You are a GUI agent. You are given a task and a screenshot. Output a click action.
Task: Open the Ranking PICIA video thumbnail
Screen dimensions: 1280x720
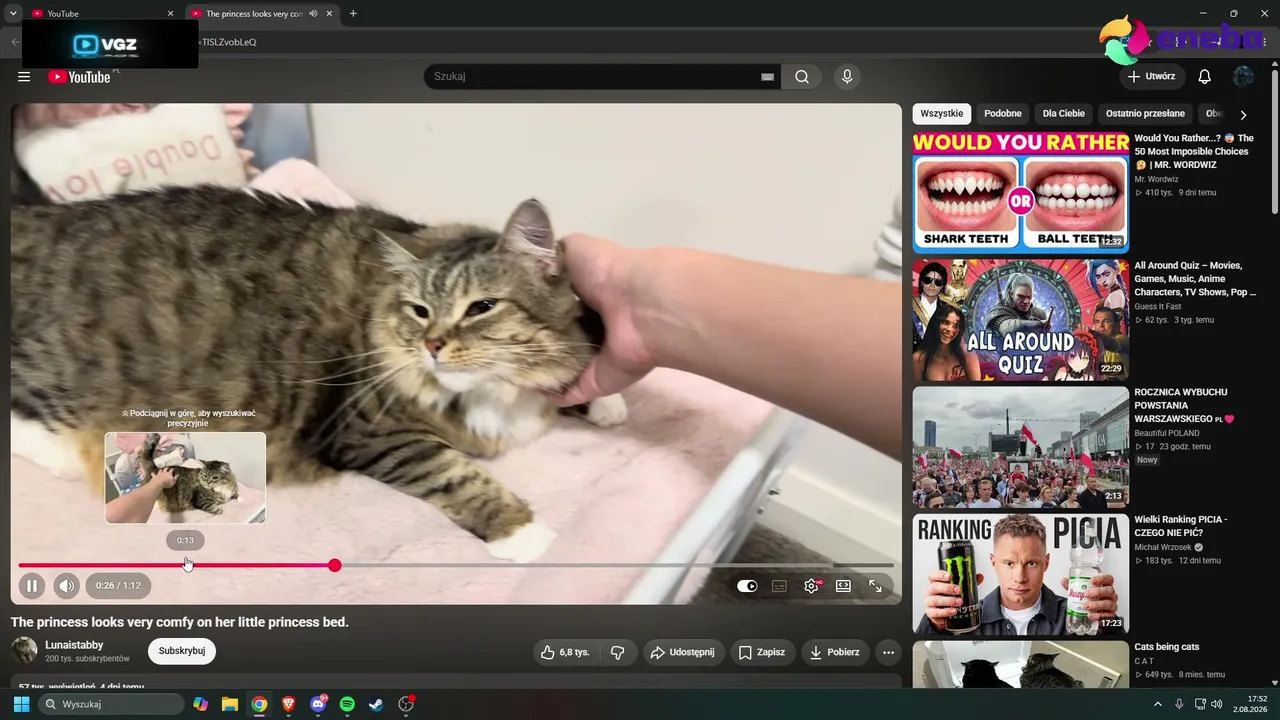(x=1021, y=574)
